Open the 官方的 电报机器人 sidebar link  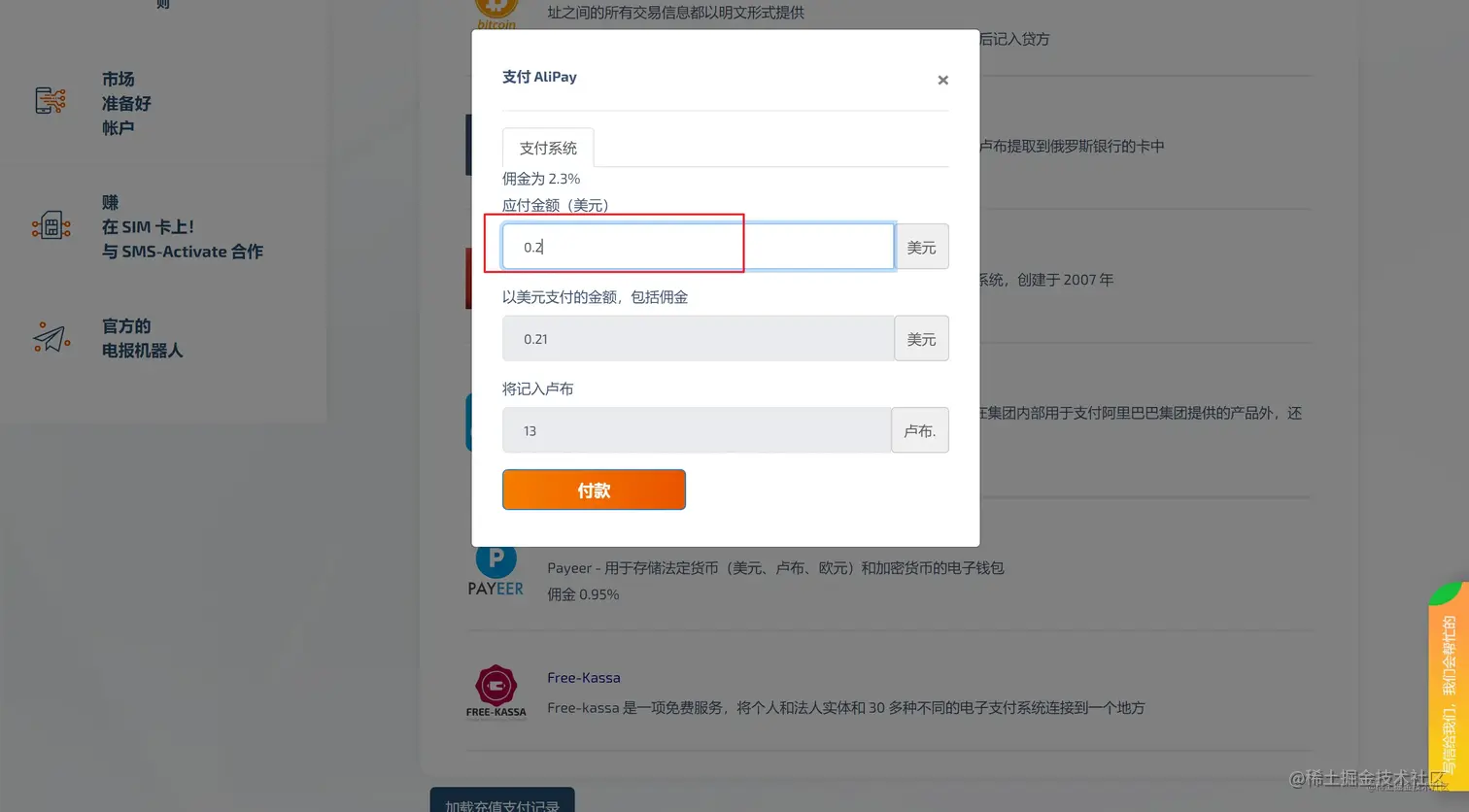click(x=141, y=338)
